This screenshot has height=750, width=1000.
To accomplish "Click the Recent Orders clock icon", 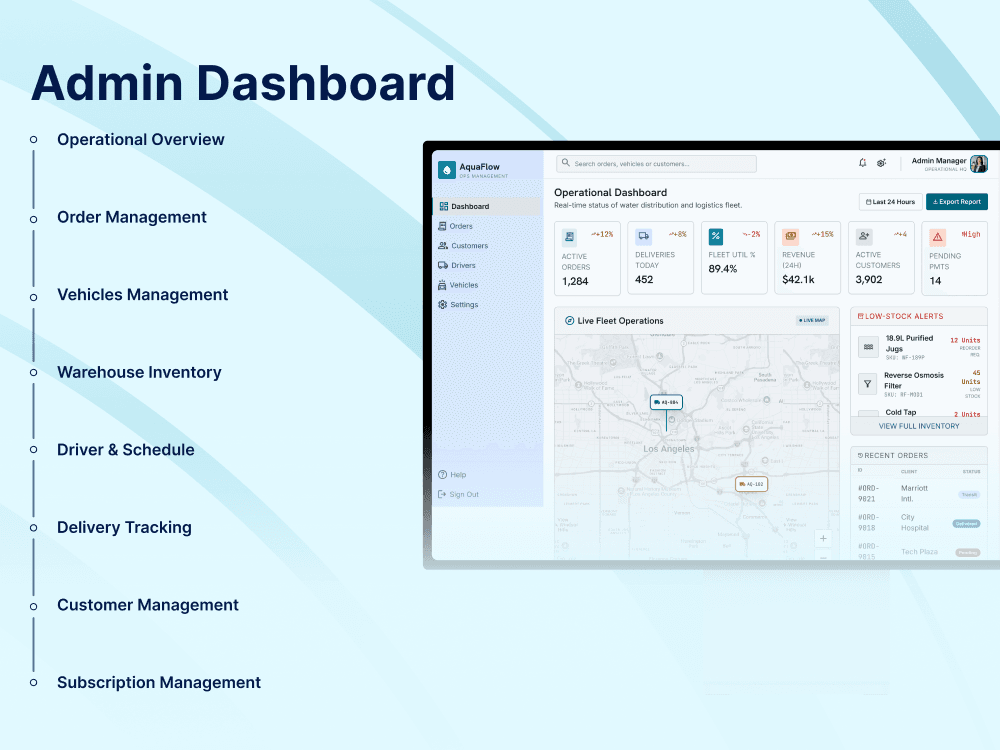I will [860, 455].
